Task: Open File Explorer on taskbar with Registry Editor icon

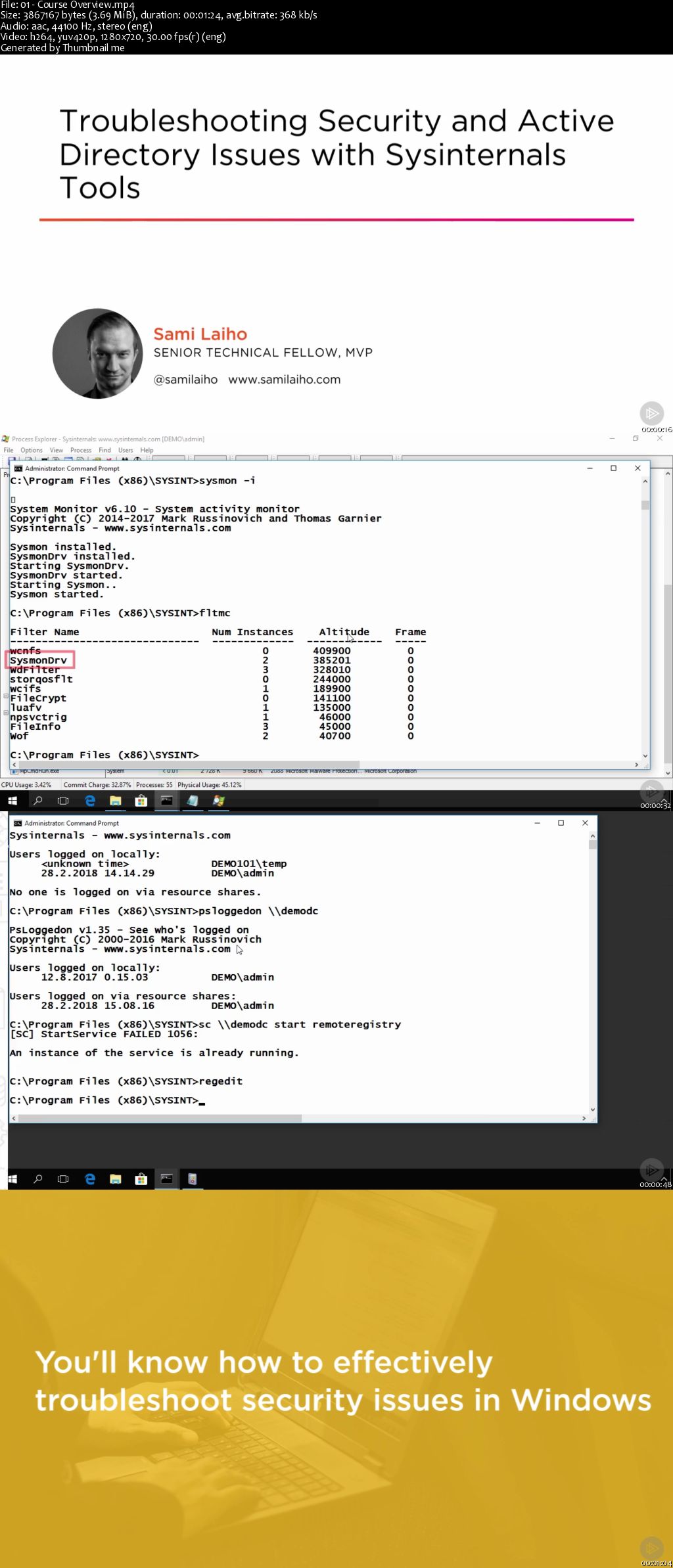Action: coord(116,1179)
